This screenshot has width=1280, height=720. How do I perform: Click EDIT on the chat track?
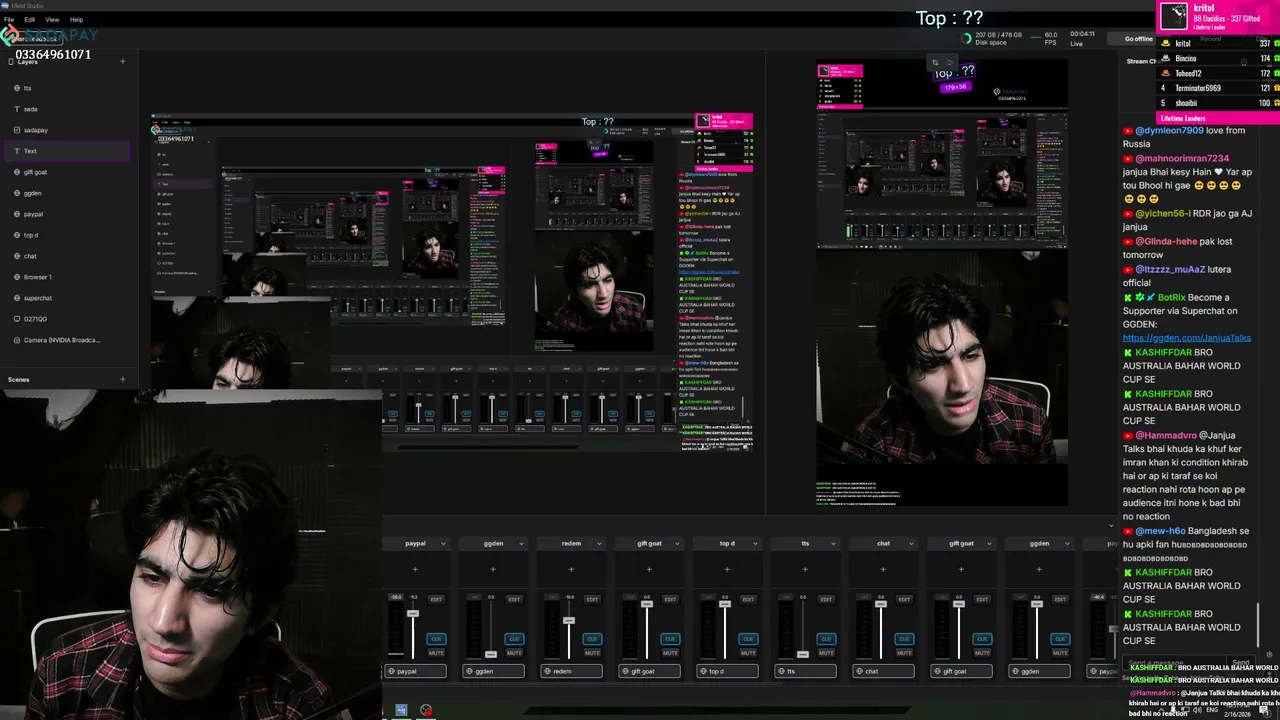[x=904, y=600]
